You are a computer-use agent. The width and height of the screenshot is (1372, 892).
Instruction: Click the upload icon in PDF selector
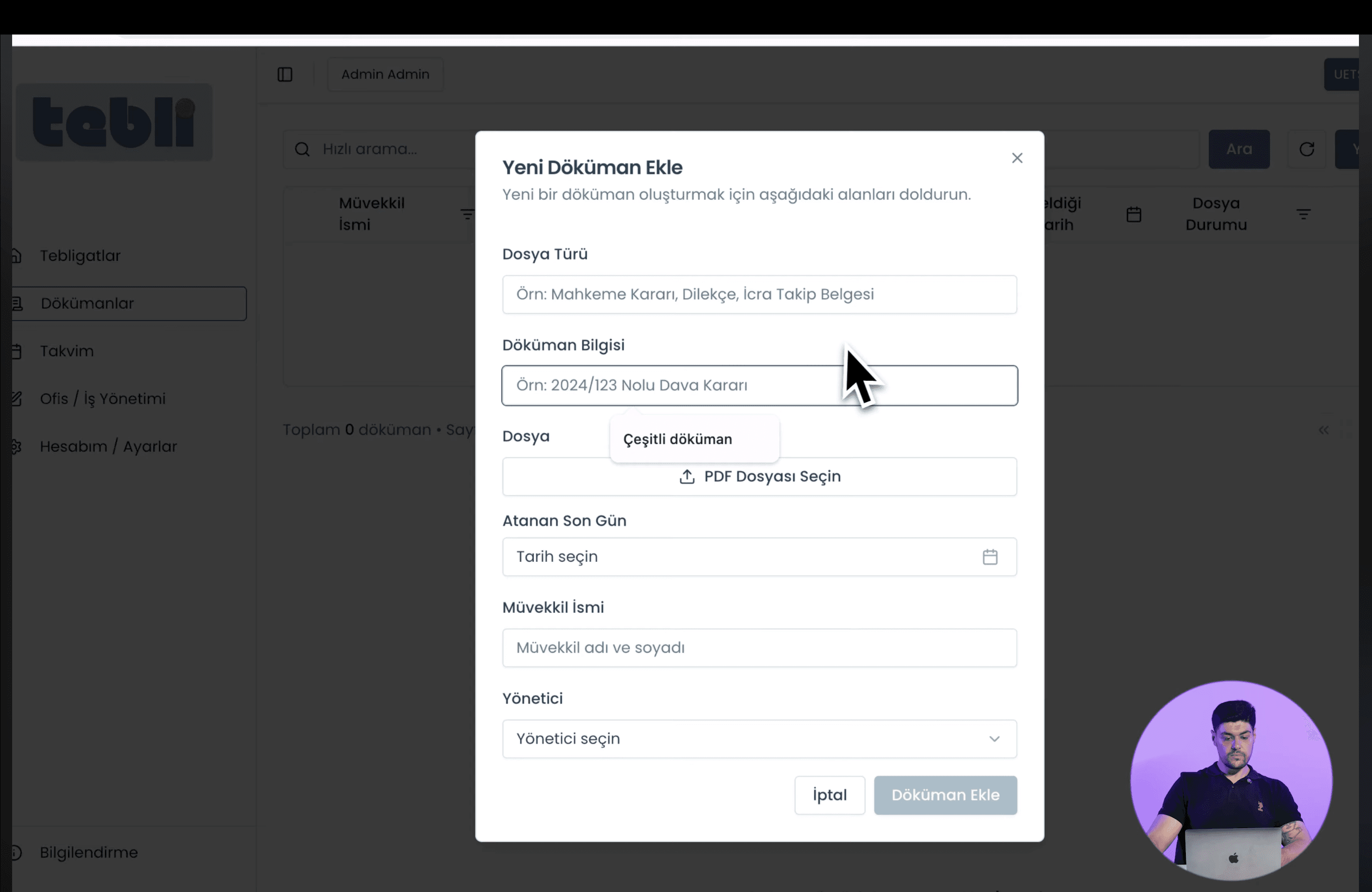(x=686, y=476)
